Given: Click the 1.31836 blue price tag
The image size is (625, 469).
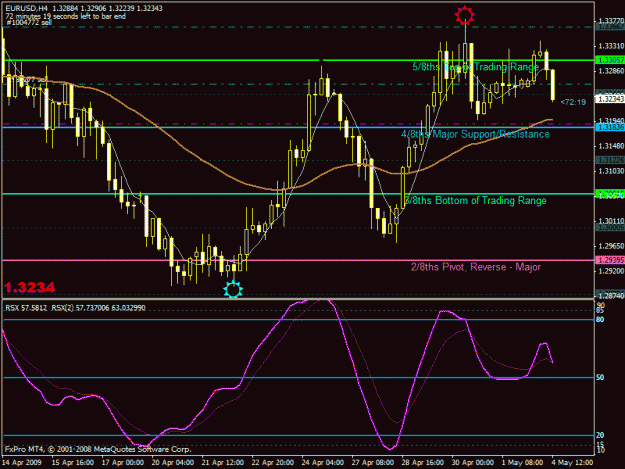Looking at the screenshot, I should tap(610, 127).
